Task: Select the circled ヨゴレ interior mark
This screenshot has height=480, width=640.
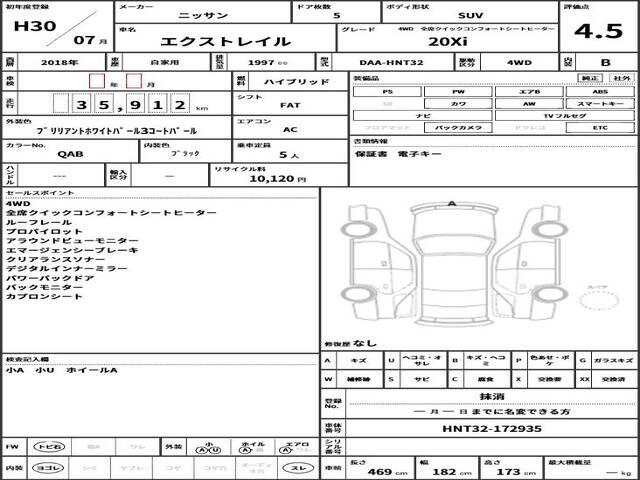Action: point(43,468)
